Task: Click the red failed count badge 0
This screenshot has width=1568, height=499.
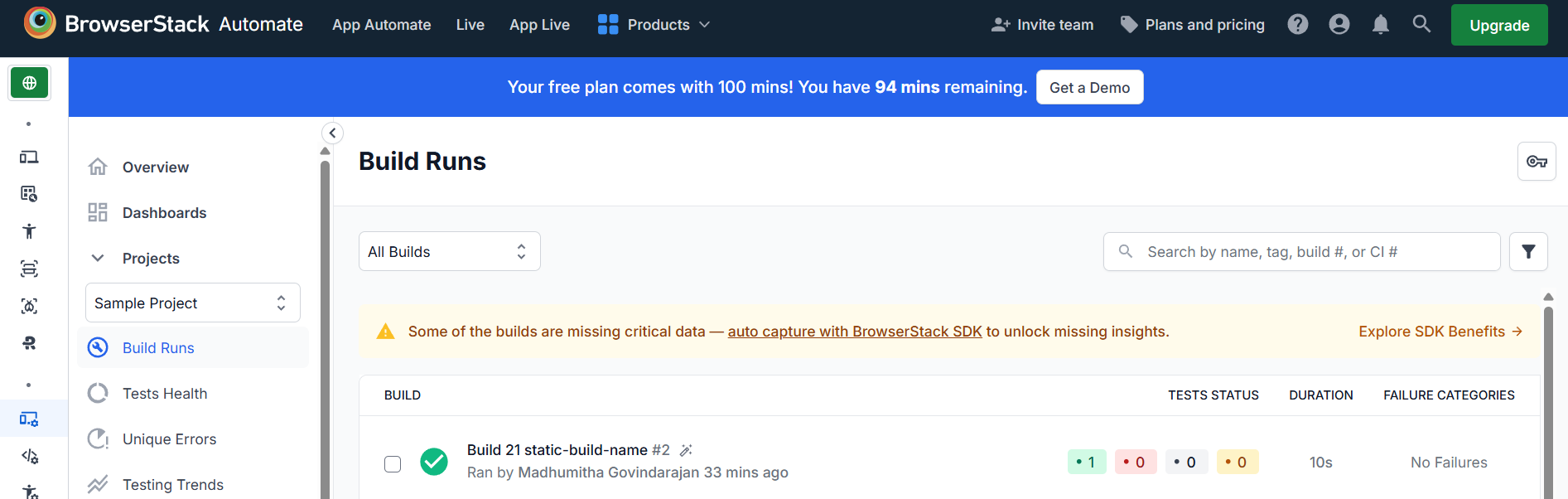Action: [x=1136, y=462]
